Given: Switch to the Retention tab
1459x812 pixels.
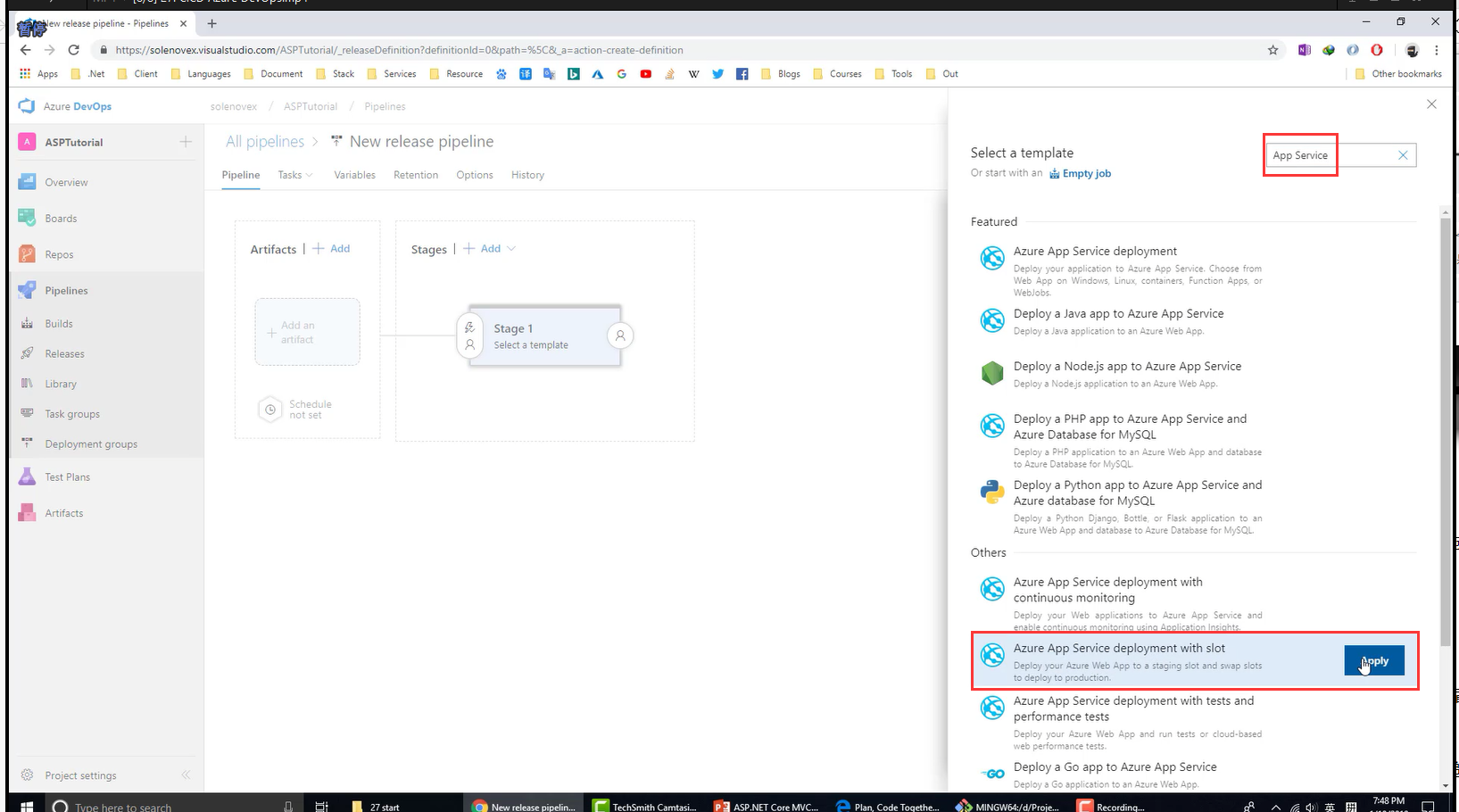Looking at the screenshot, I should pos(416,175).
